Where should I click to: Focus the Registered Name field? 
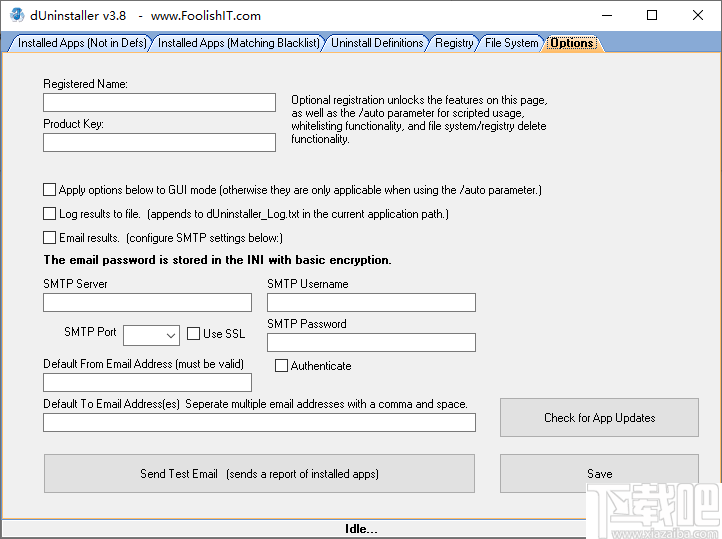pos(159,102)
